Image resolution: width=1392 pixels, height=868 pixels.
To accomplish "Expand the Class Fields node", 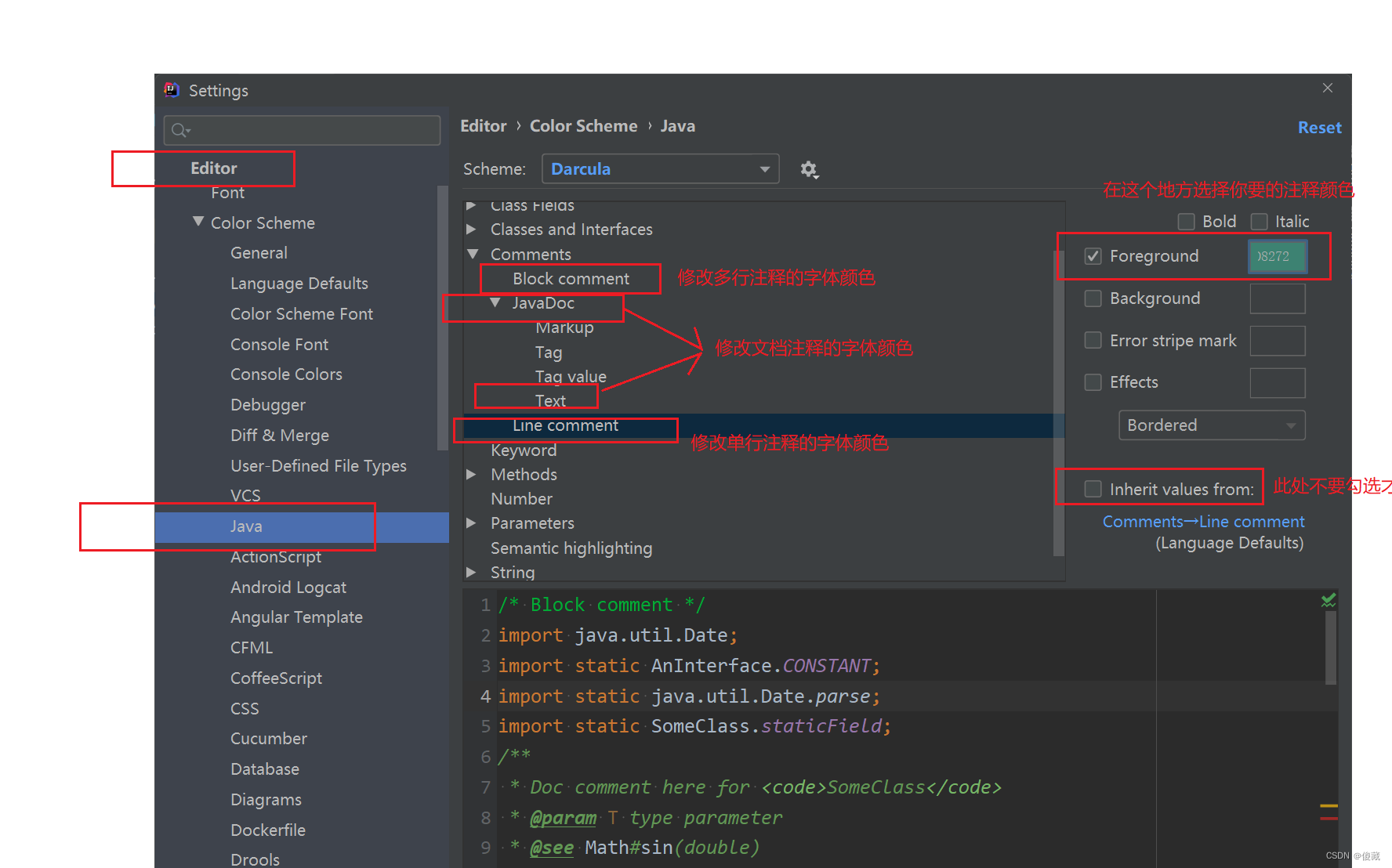I will click(471, 206).
